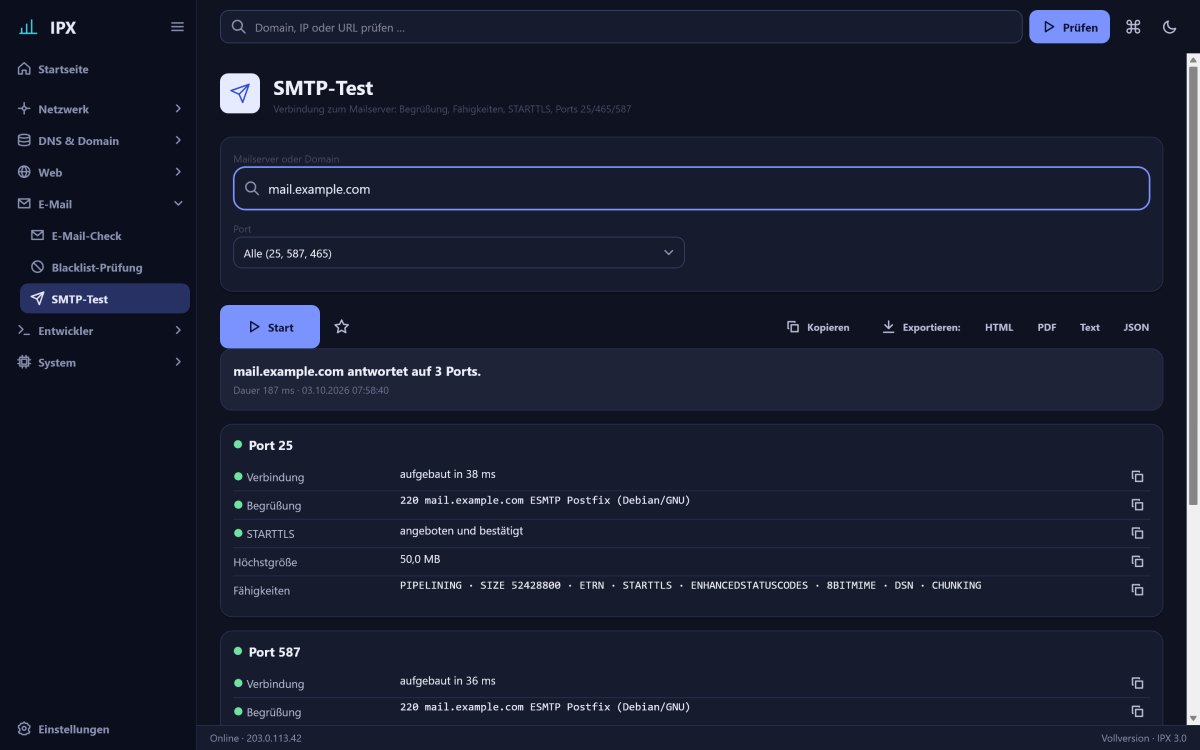This screenshot has height=750, width=1200.
Task: Collapse the E-Mail menu section
Action: (98, 204)
